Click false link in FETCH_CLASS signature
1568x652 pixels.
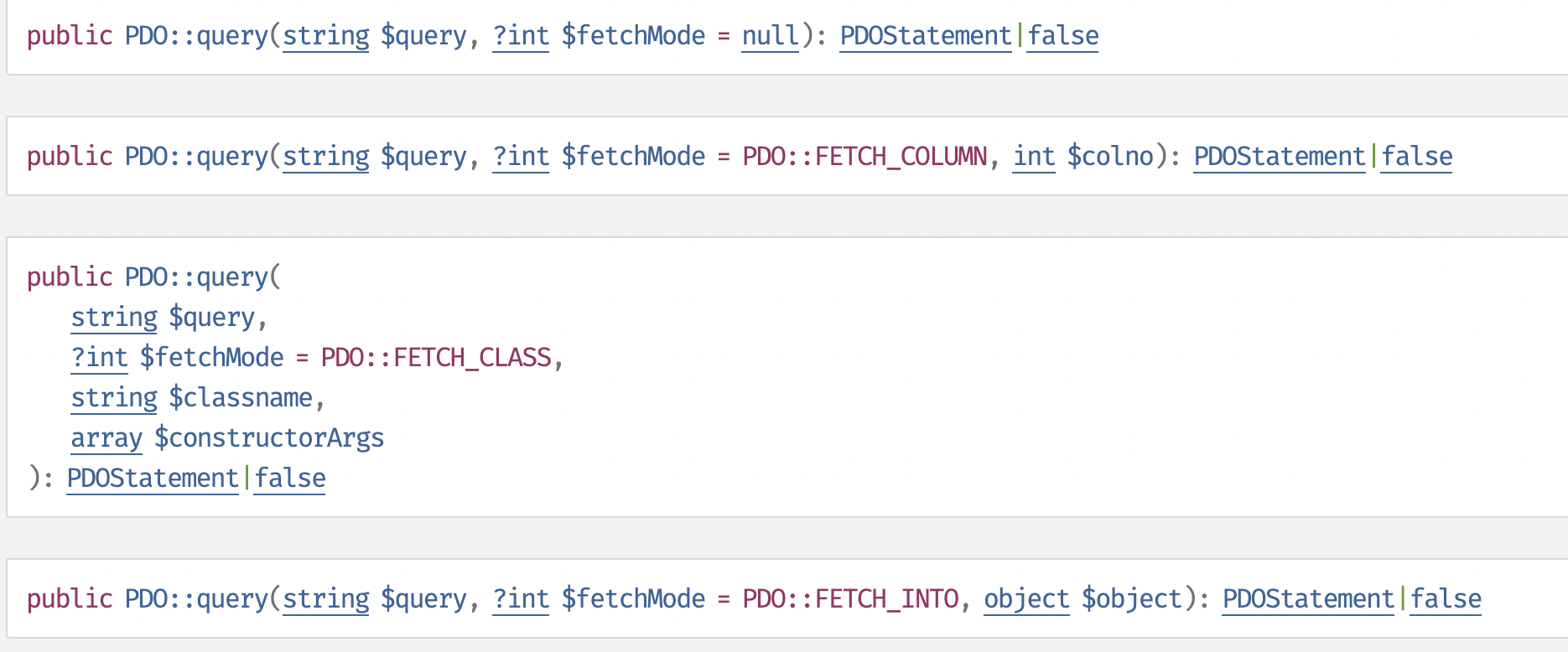pyautogui.click(x=290, y=479)
